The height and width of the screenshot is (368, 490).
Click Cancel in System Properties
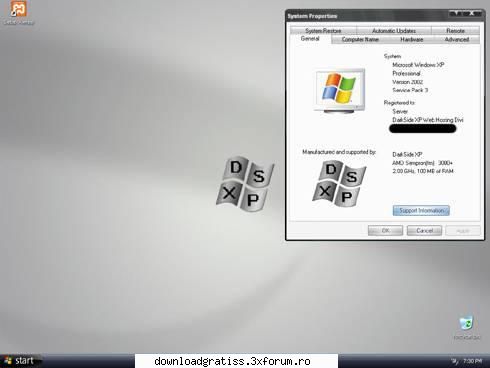pyautogui.click(x=424, y=231)
